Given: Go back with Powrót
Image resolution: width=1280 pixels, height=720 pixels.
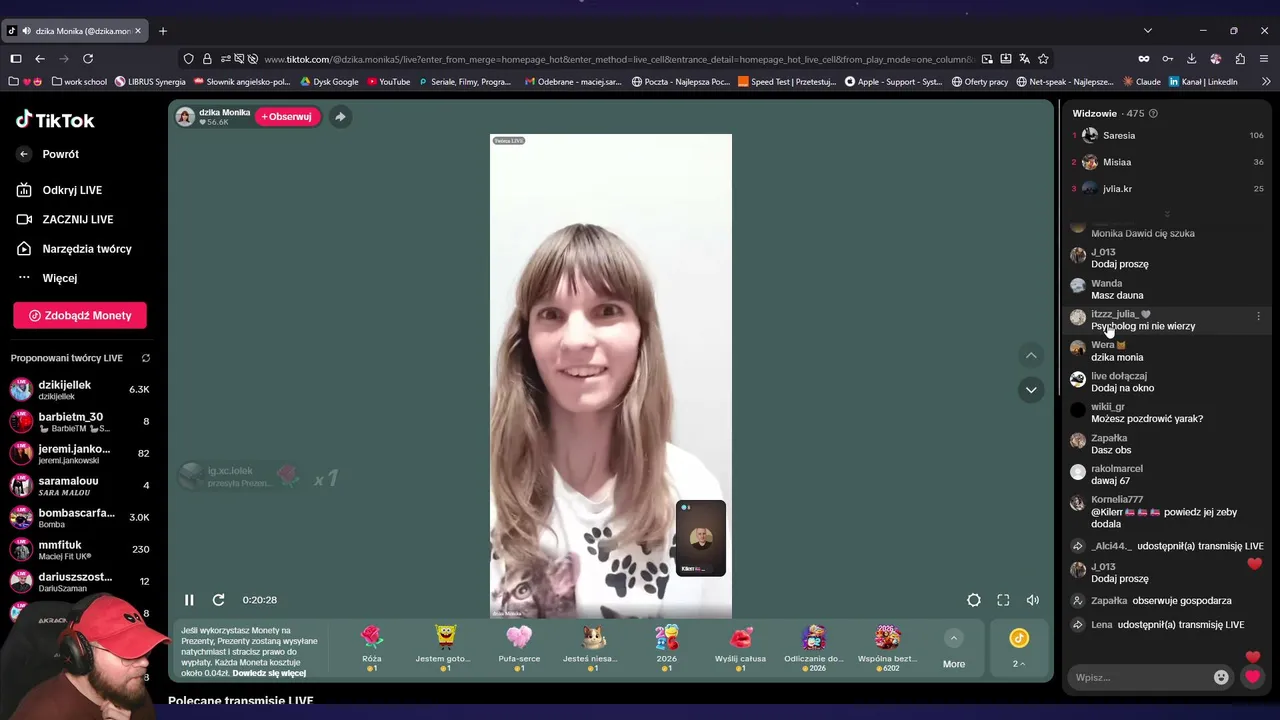Looking at the screenshot, I should [48, 154].
